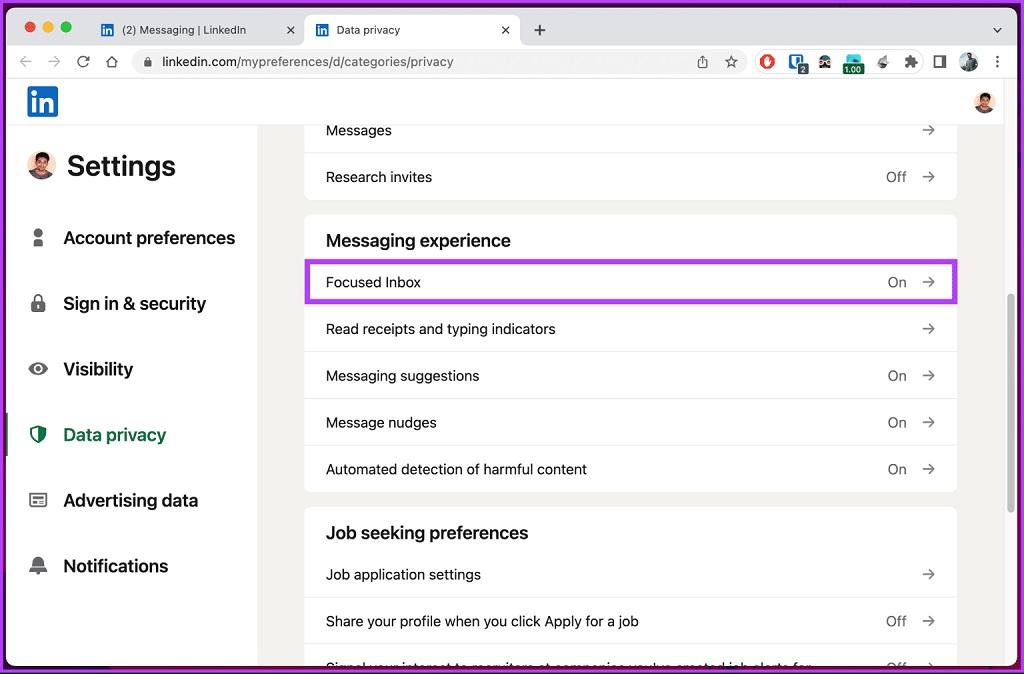Open a new browser tab
1024x674 pixels.
(x=539, y=30)
